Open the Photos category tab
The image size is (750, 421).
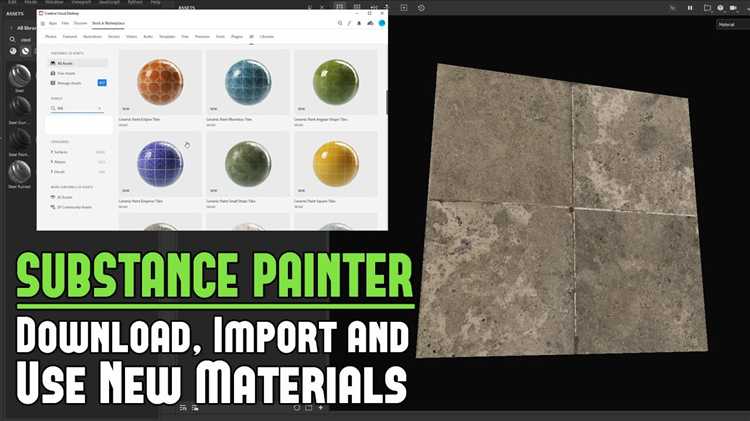(51, 36)
